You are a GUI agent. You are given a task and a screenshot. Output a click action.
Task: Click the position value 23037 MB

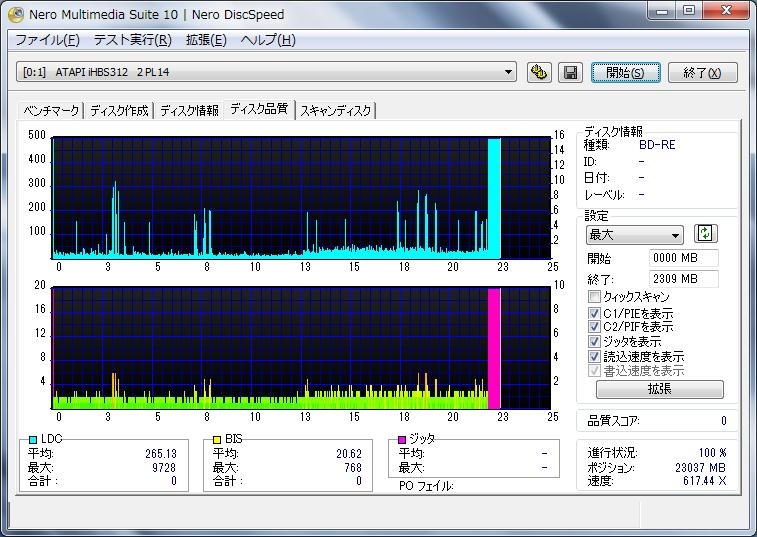[700, 467]
